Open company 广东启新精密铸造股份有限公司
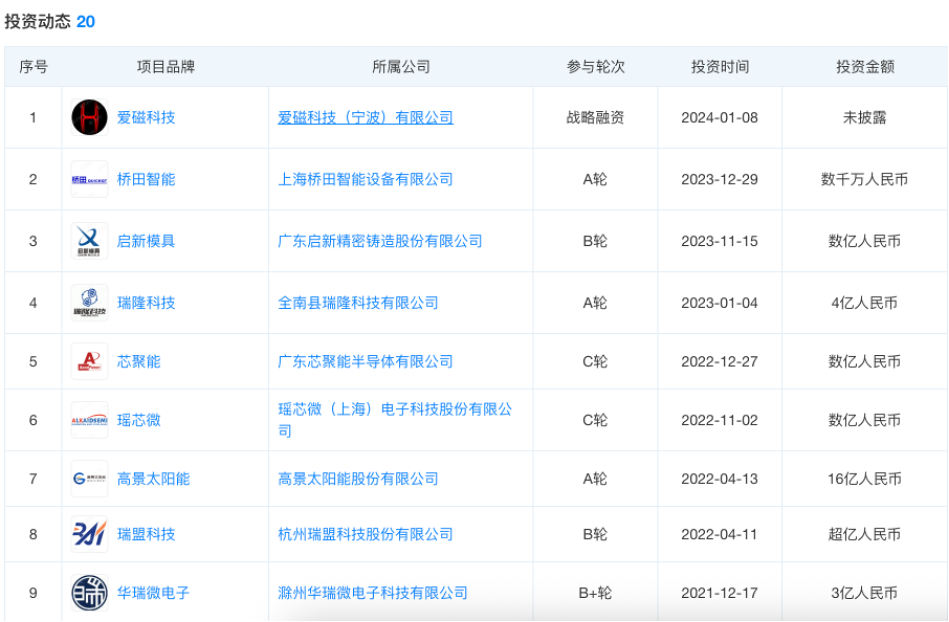This screenshot has height=622, width=949. click(x=380, y=241)
